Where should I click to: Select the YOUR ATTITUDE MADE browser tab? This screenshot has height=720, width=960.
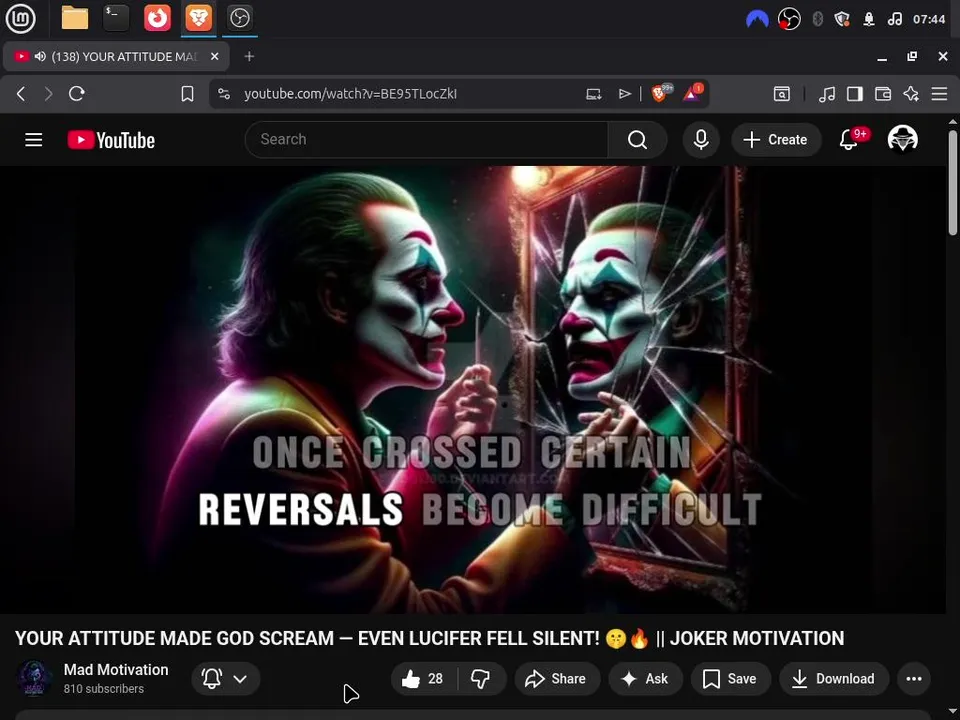(x=116, y=56)
